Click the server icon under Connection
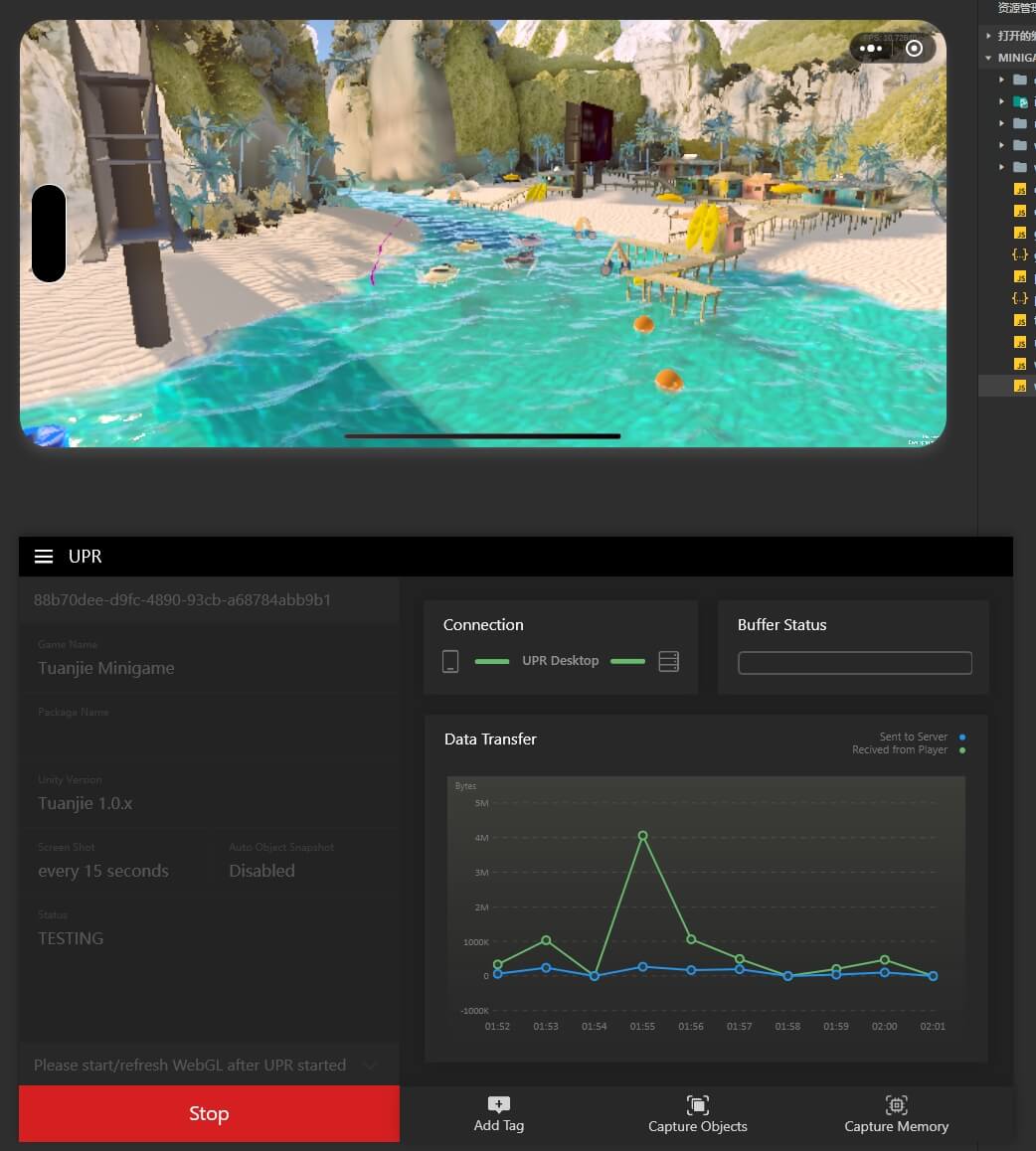 [668, 661]
